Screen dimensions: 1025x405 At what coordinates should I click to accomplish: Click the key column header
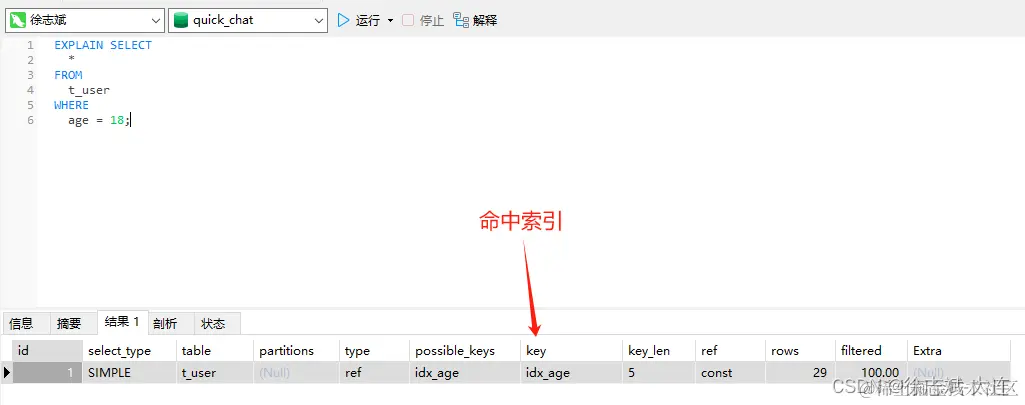coord(571,351)
